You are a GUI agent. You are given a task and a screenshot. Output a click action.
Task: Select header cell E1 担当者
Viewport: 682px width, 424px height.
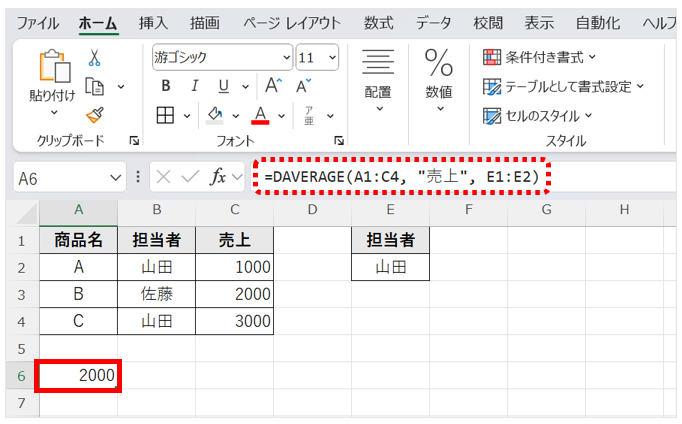(x=390, y=240)
